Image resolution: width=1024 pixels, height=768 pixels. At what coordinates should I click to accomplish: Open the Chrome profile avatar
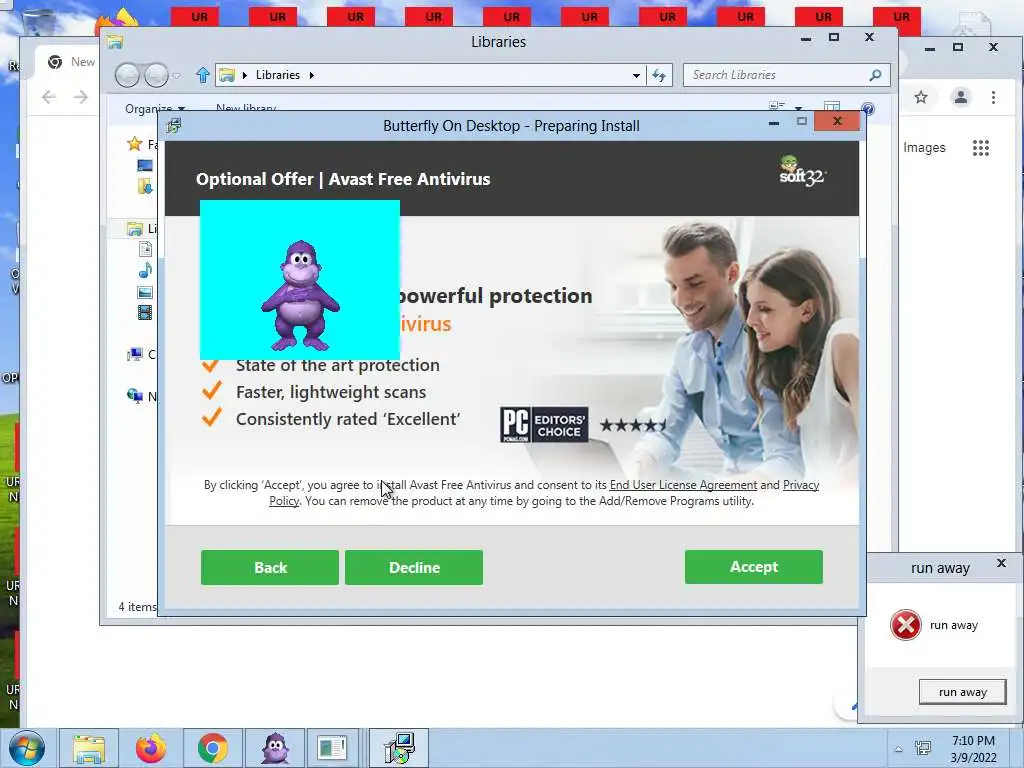(961, 97)
